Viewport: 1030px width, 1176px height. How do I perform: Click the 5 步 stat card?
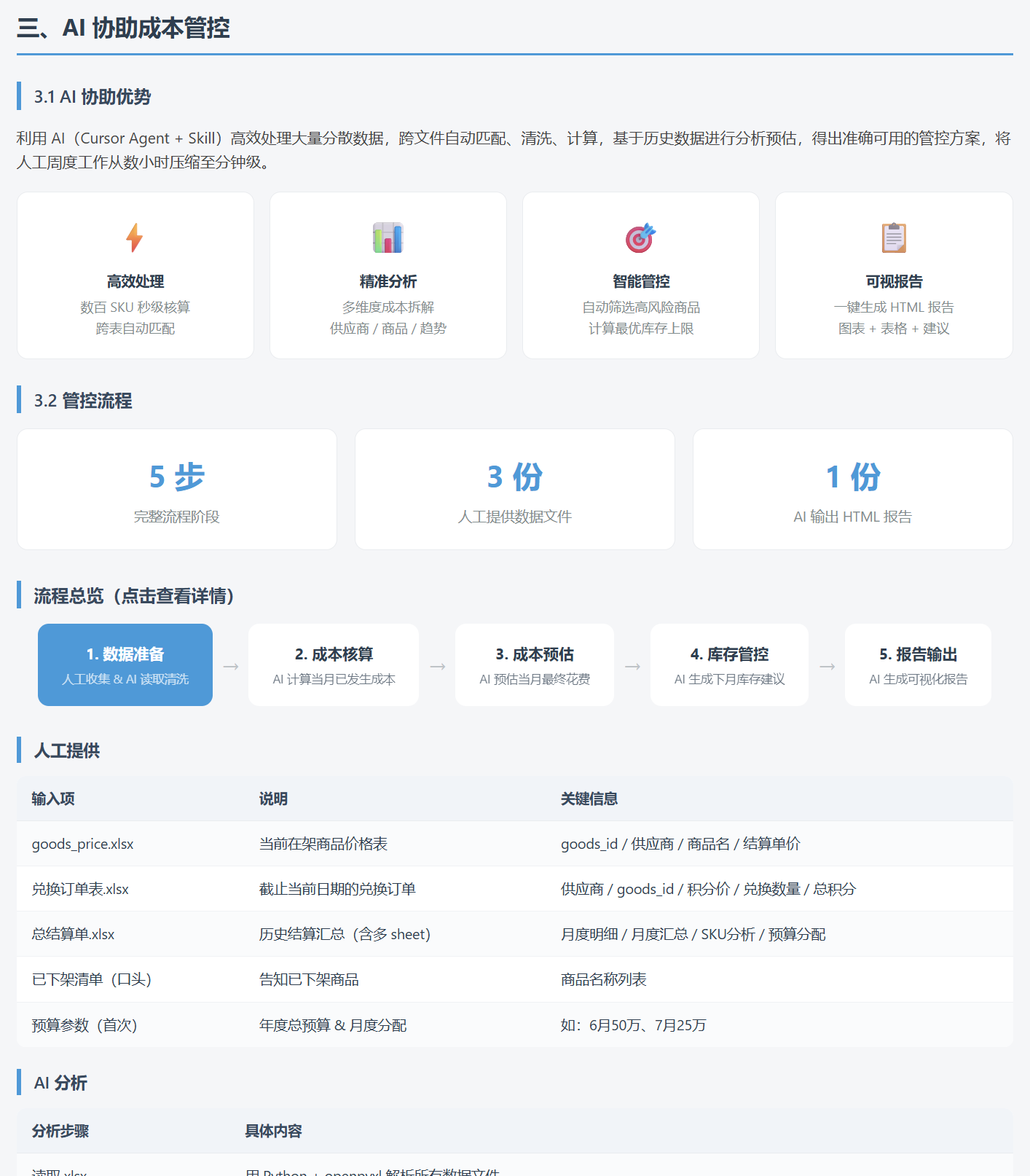[x=177, y=490]
